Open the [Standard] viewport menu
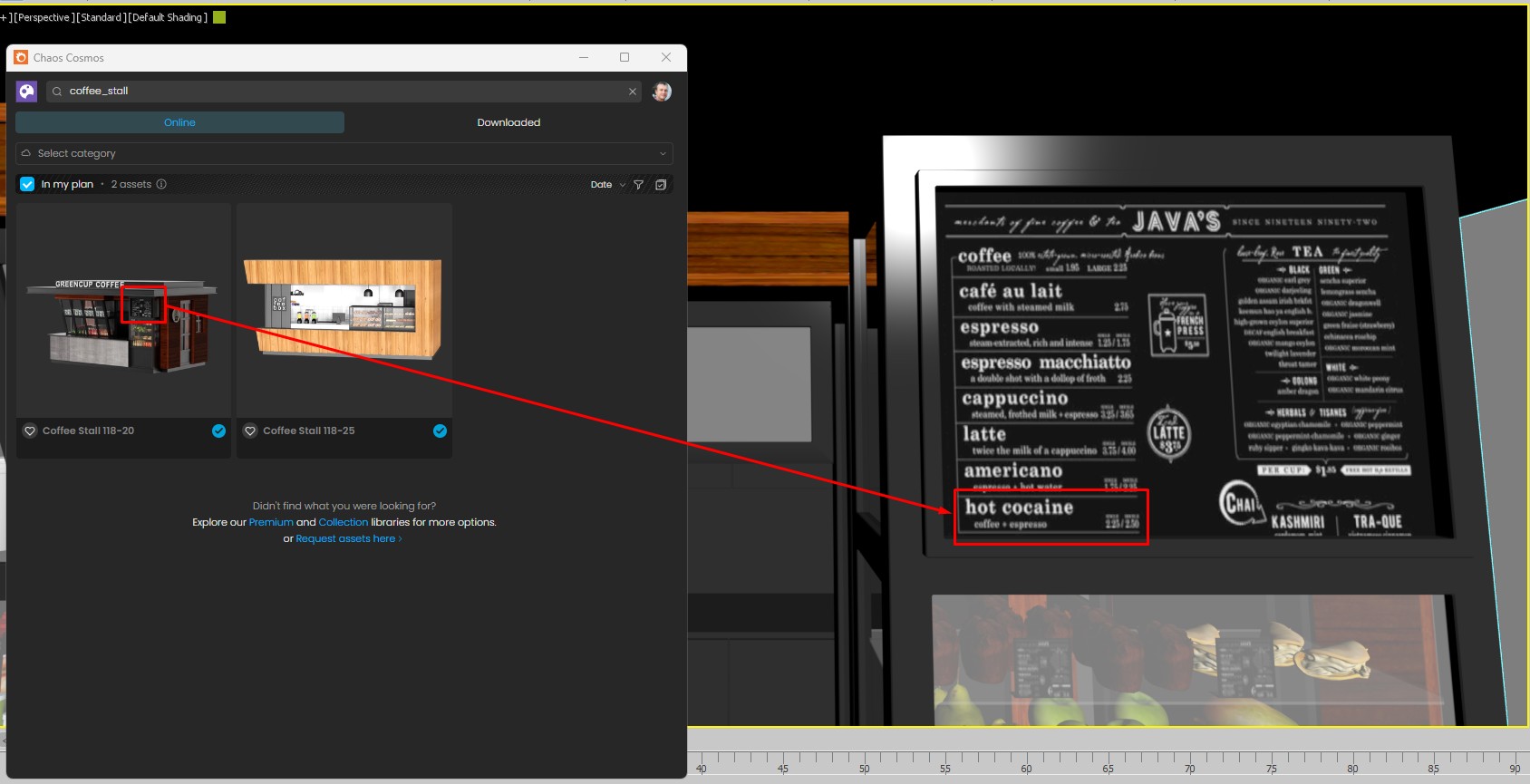 point(100,17)
